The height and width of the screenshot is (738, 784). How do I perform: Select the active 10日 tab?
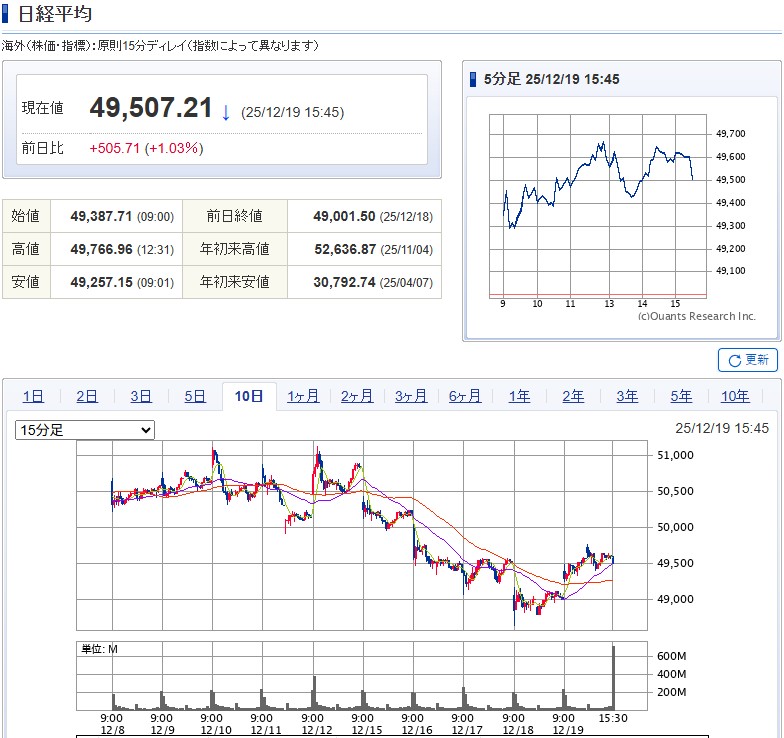click(x=249, y=397)
